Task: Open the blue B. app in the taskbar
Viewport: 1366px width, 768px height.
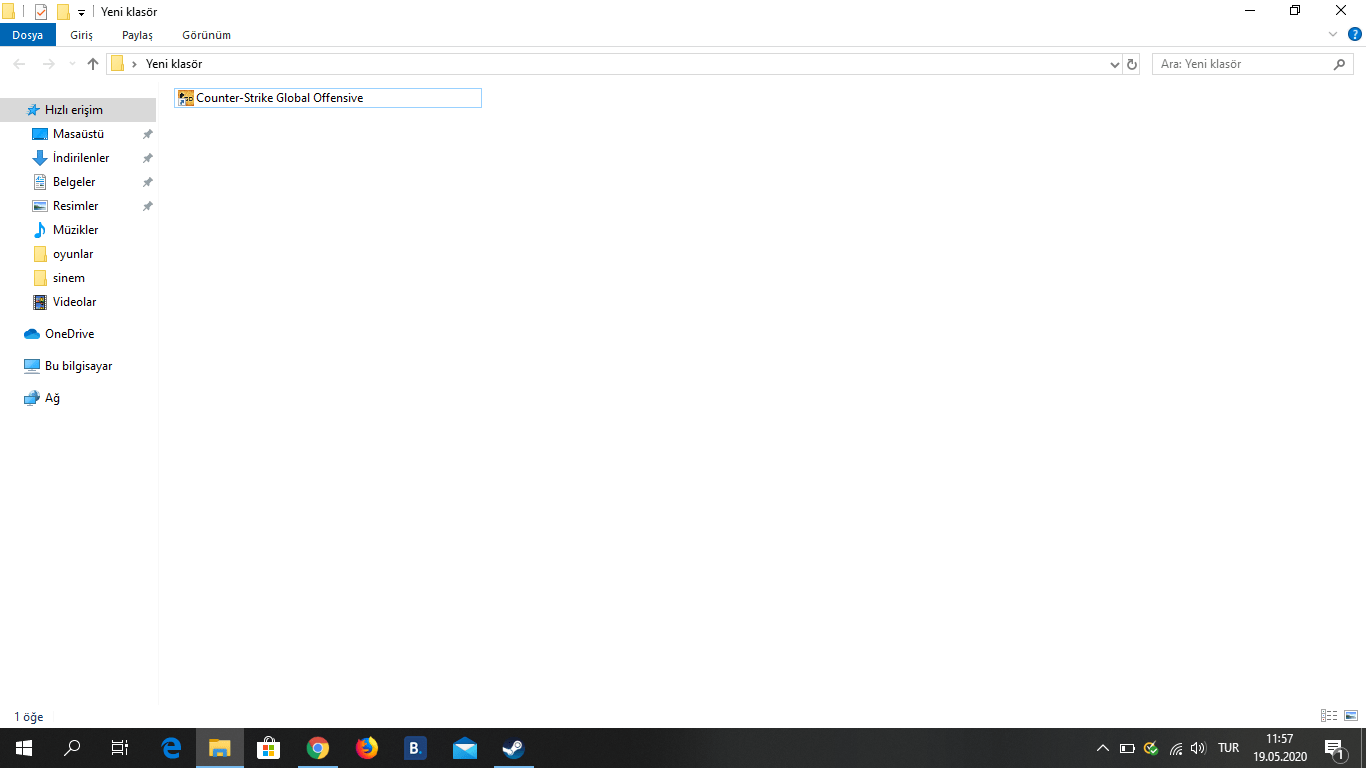Action: point(416,748)
